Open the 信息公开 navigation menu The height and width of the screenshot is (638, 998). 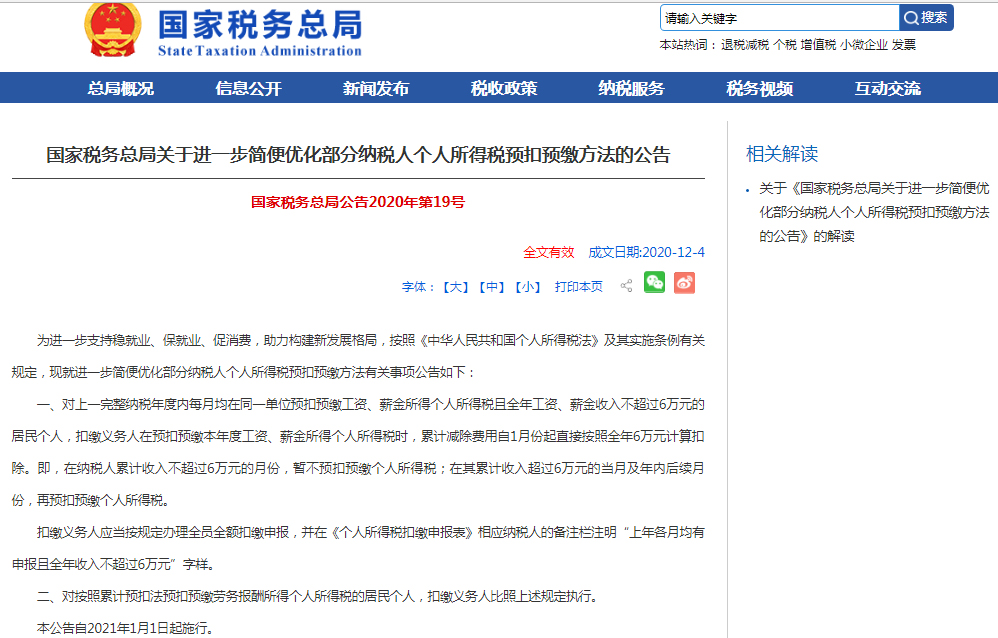pos(248,88)
